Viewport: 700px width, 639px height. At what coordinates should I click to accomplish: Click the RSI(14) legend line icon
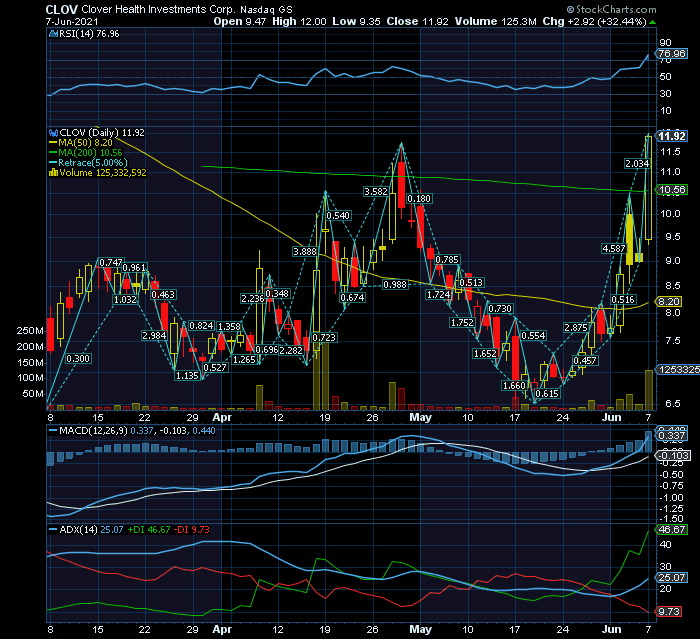point(53,34)
